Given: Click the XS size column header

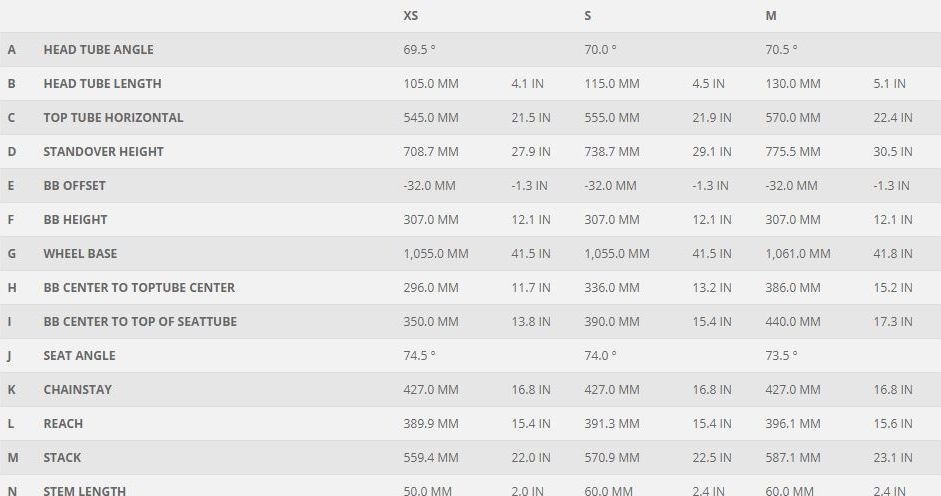Looking at the screenshot, I should pyautogui.click(x=411, y=16).
